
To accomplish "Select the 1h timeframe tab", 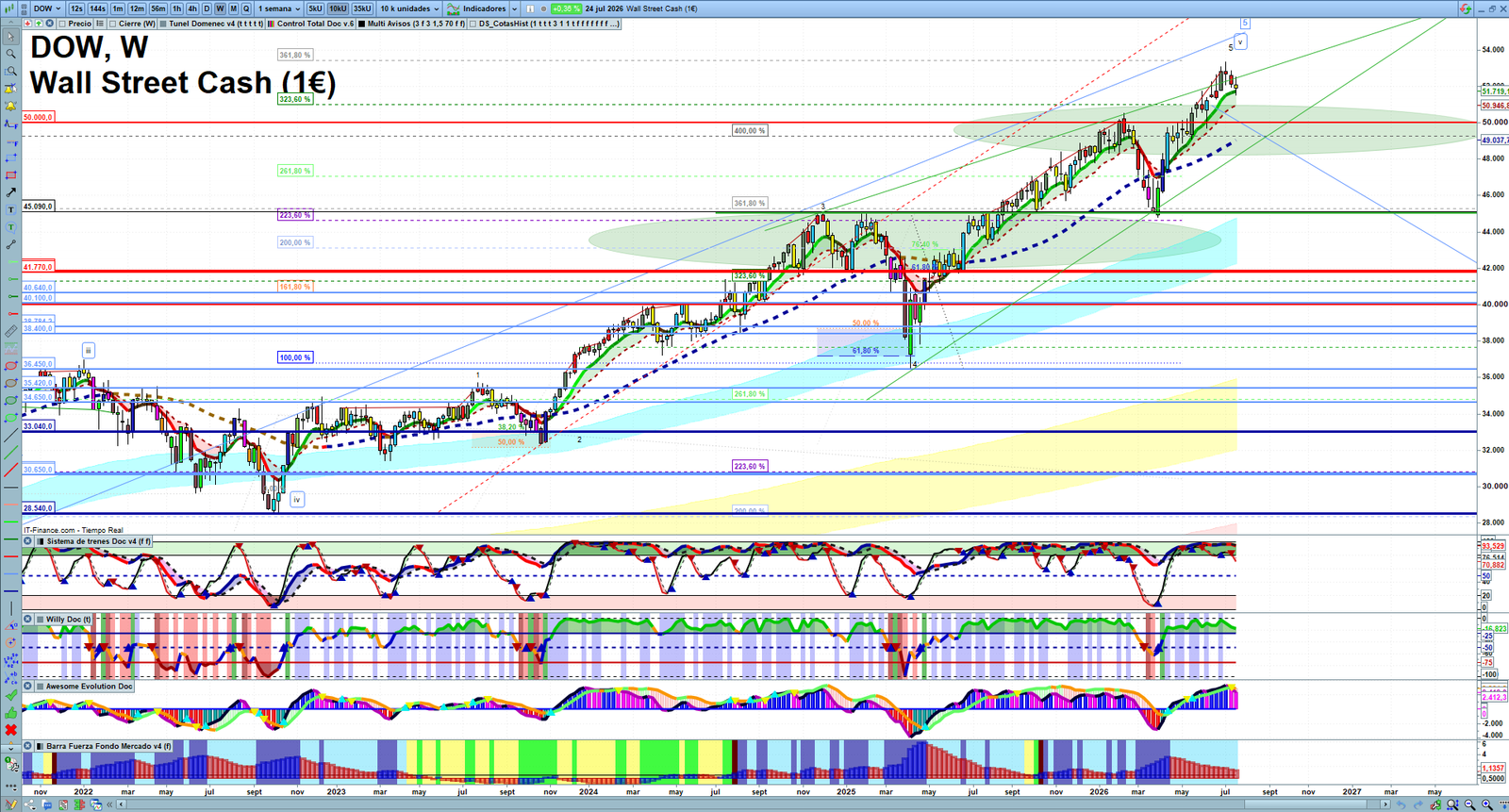I will coord(176,8).
